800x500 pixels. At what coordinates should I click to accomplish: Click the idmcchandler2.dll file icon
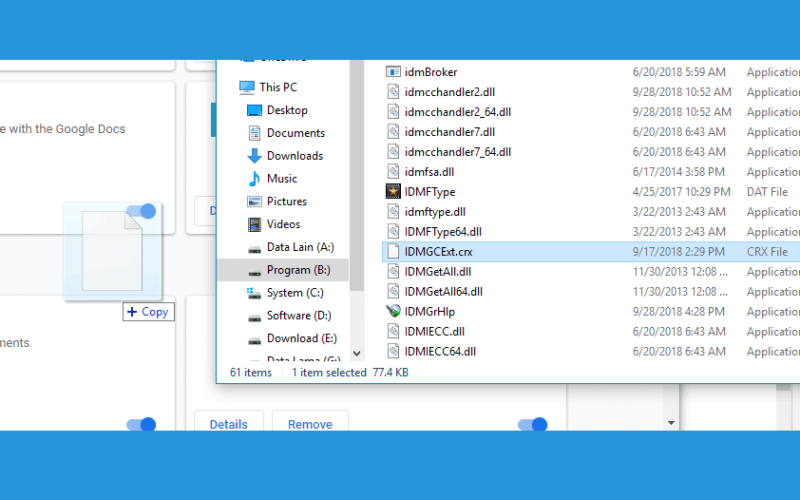tap(393, 92)
